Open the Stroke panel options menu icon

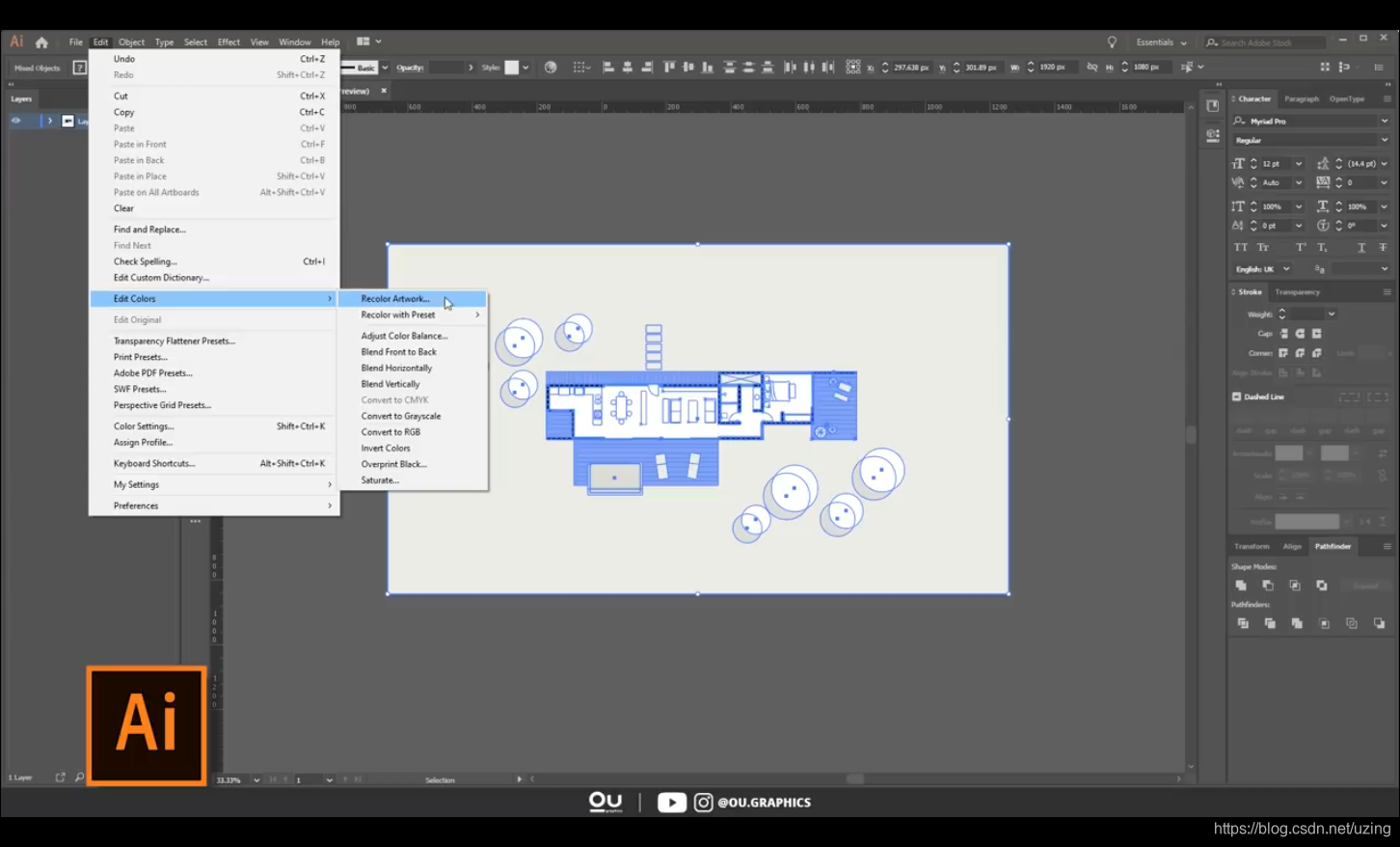pyautogui.click(x=1387, y=292)
